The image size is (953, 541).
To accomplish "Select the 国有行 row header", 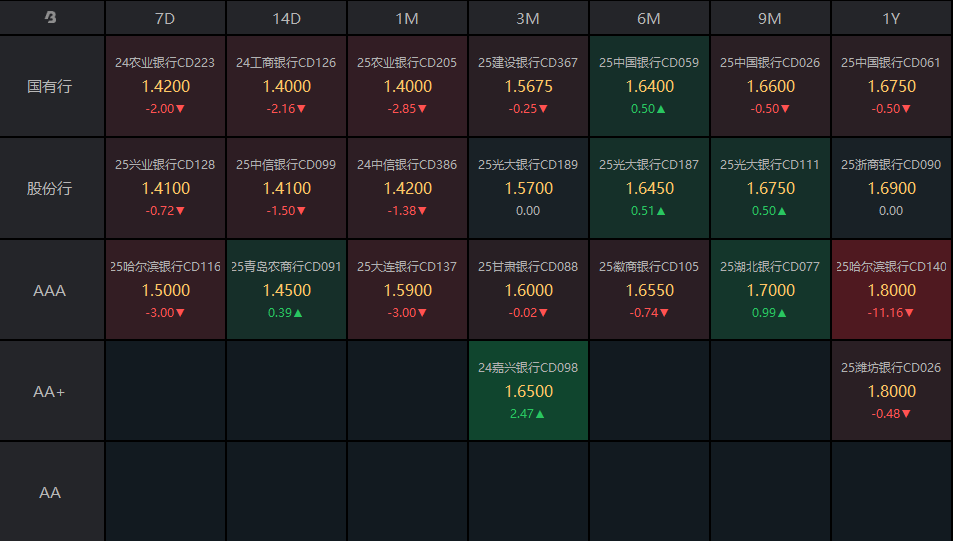I will click(x=51, y=86).
